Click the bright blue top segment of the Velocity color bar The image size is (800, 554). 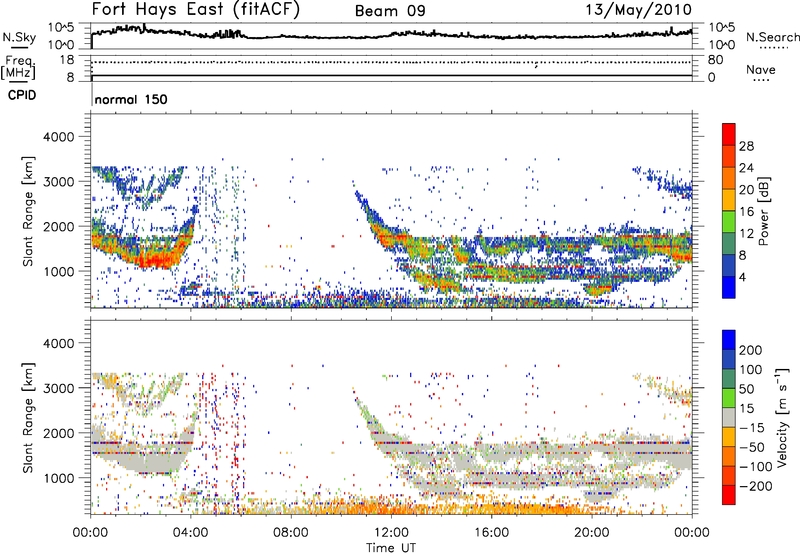(729, 340)
